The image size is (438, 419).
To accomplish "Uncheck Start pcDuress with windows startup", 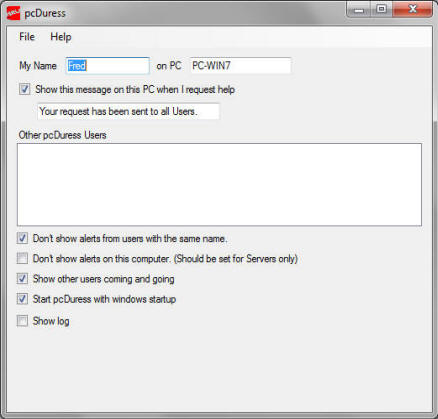I will click(22, 299).
